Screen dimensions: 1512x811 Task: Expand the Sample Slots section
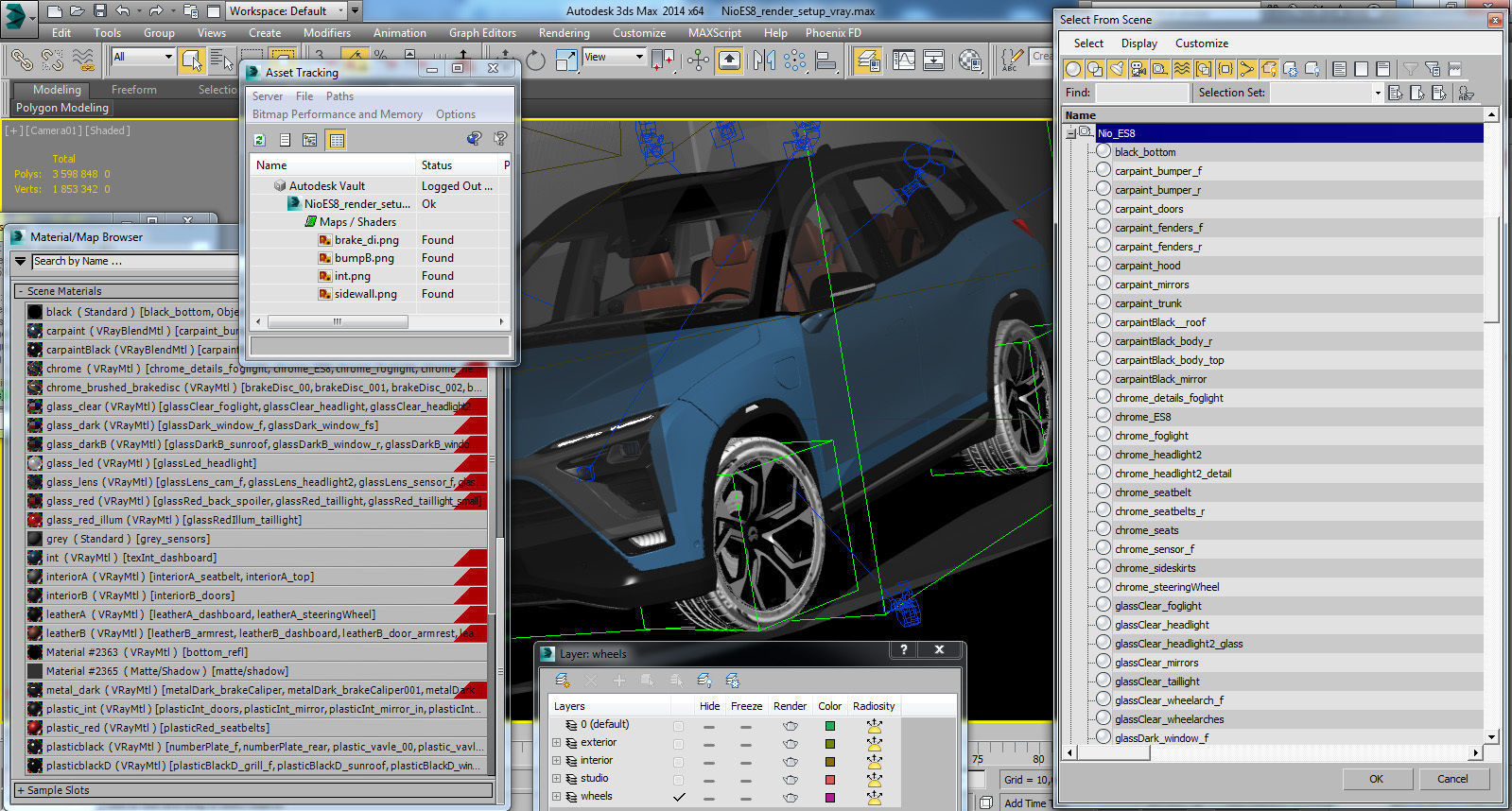click(x=21, y=790)
